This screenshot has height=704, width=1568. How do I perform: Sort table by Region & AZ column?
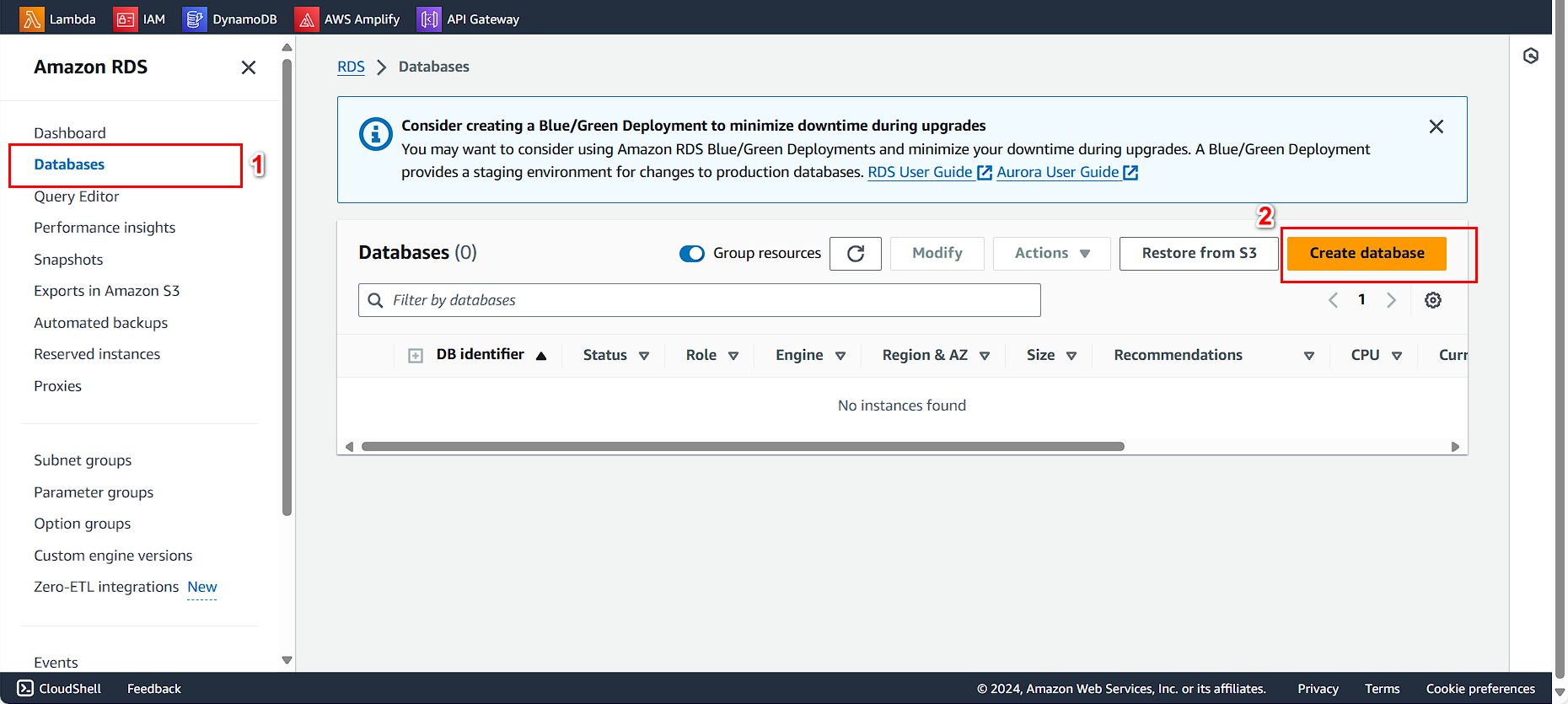pyautogui.click(x=985, y=356)
